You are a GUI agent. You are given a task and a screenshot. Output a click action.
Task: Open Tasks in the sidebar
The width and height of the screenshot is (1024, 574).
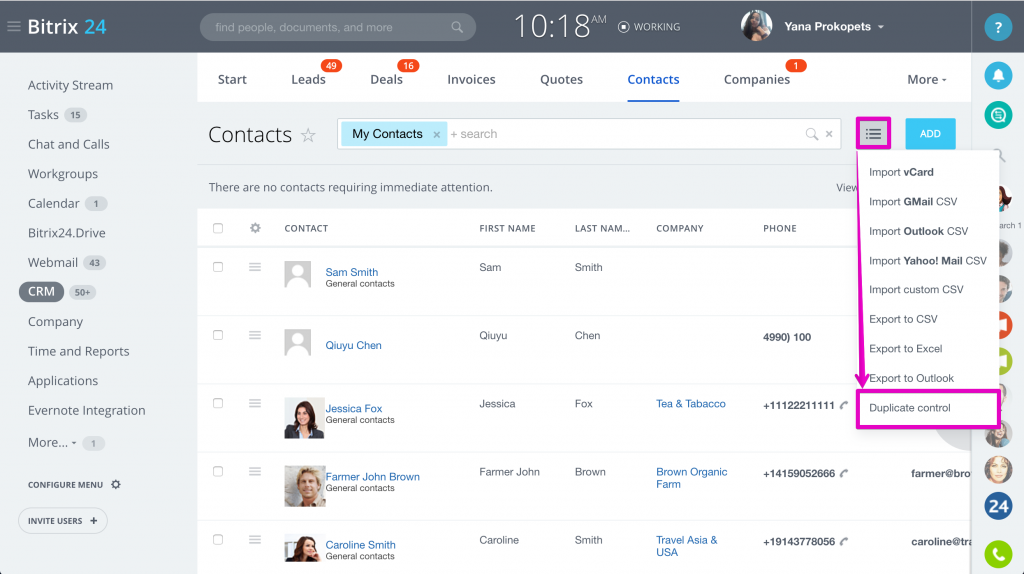tap(43, 115)
